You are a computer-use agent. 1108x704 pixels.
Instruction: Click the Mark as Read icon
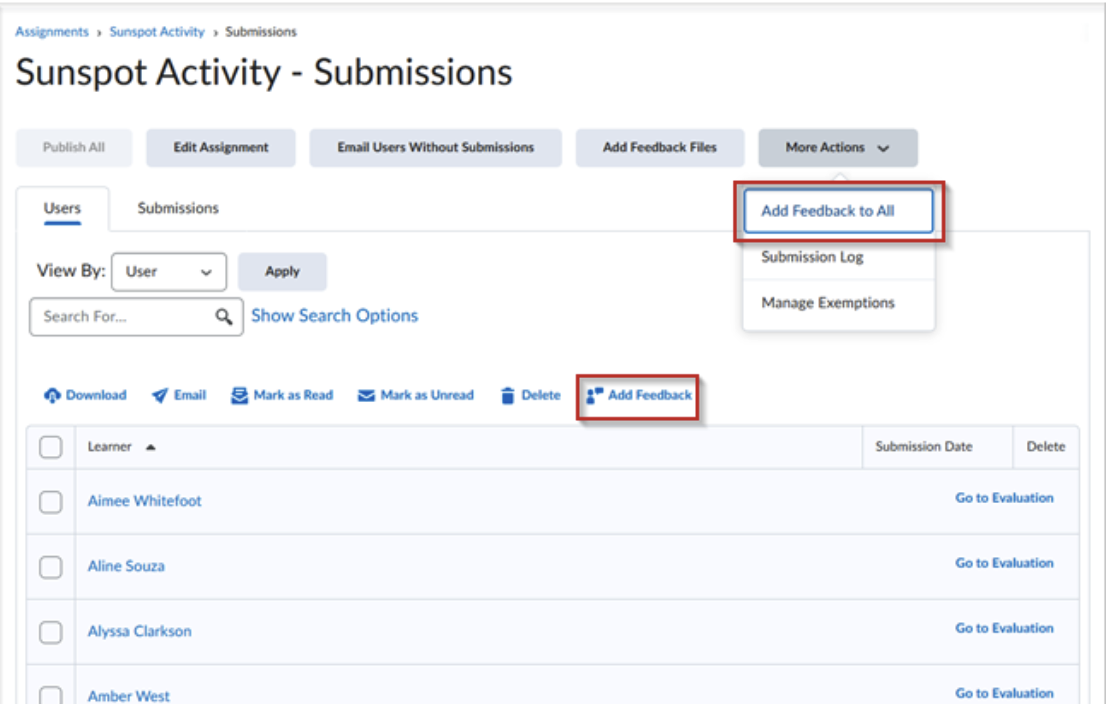[237, 395]
